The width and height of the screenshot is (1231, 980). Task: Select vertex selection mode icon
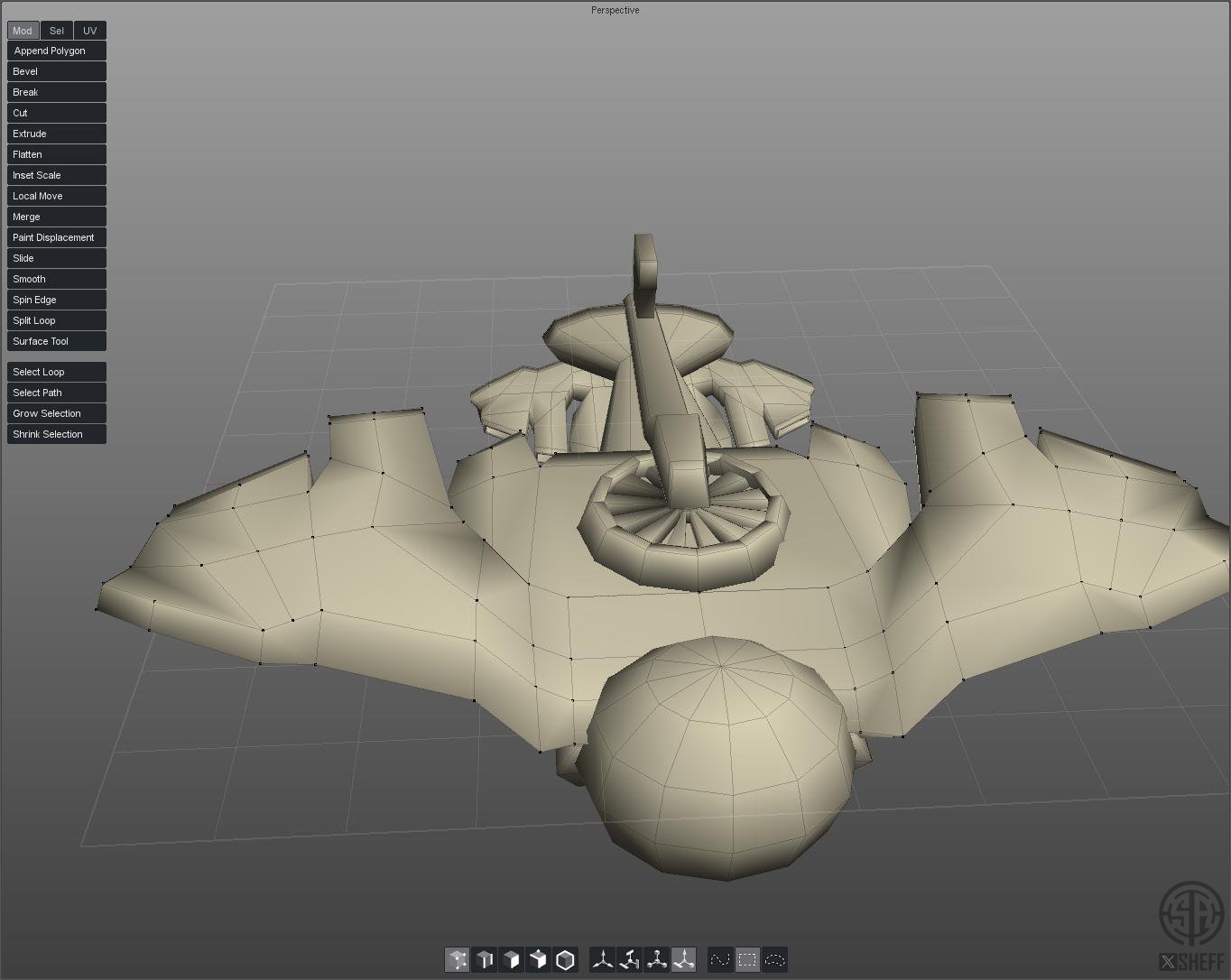pyautogui.click(x=458, y=960)
